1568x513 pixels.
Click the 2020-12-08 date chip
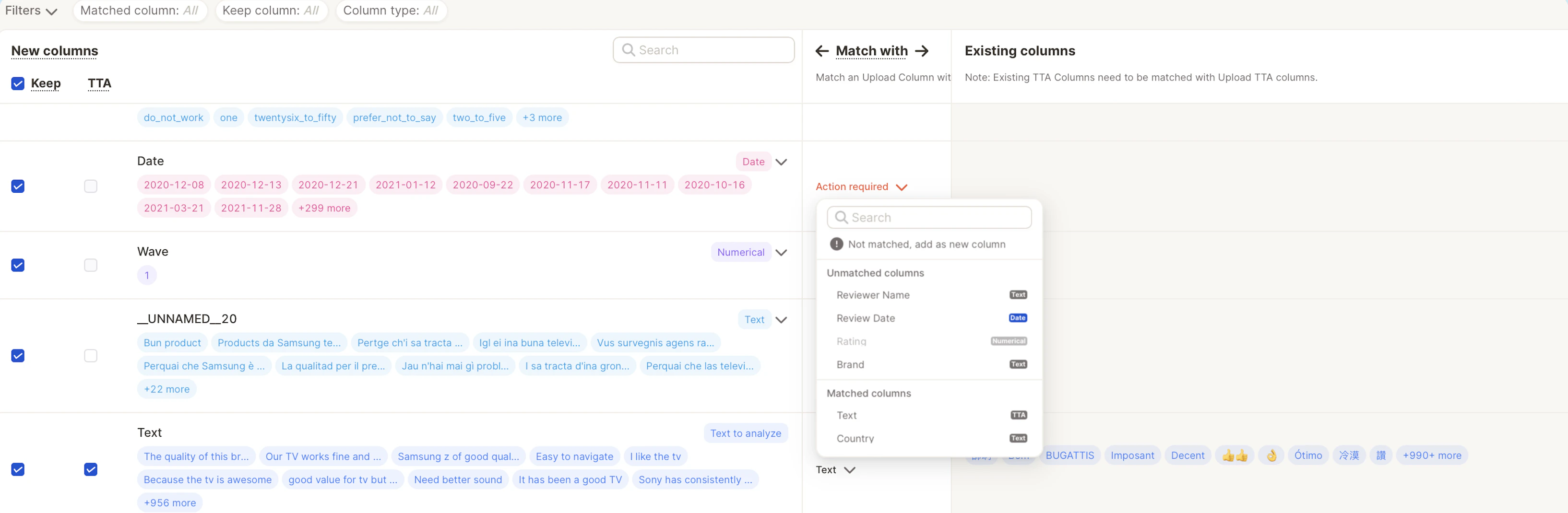tap(174, 185)
